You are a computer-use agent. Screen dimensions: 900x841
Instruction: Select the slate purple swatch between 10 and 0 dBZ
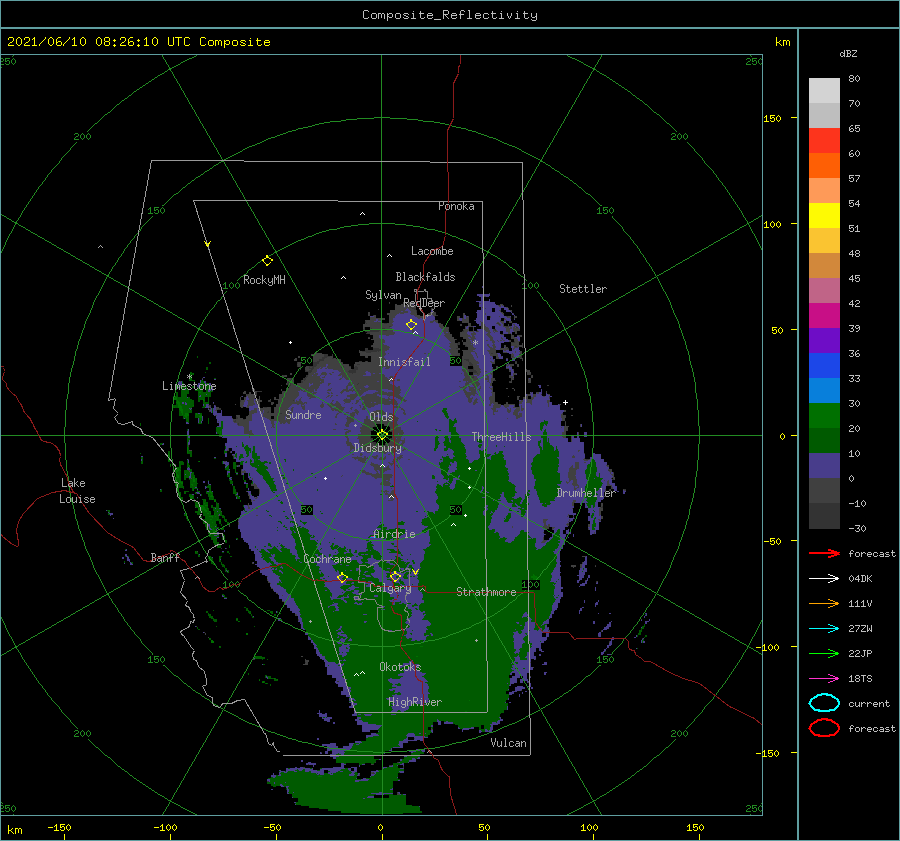pyautogui.click(x=824, y=466)
